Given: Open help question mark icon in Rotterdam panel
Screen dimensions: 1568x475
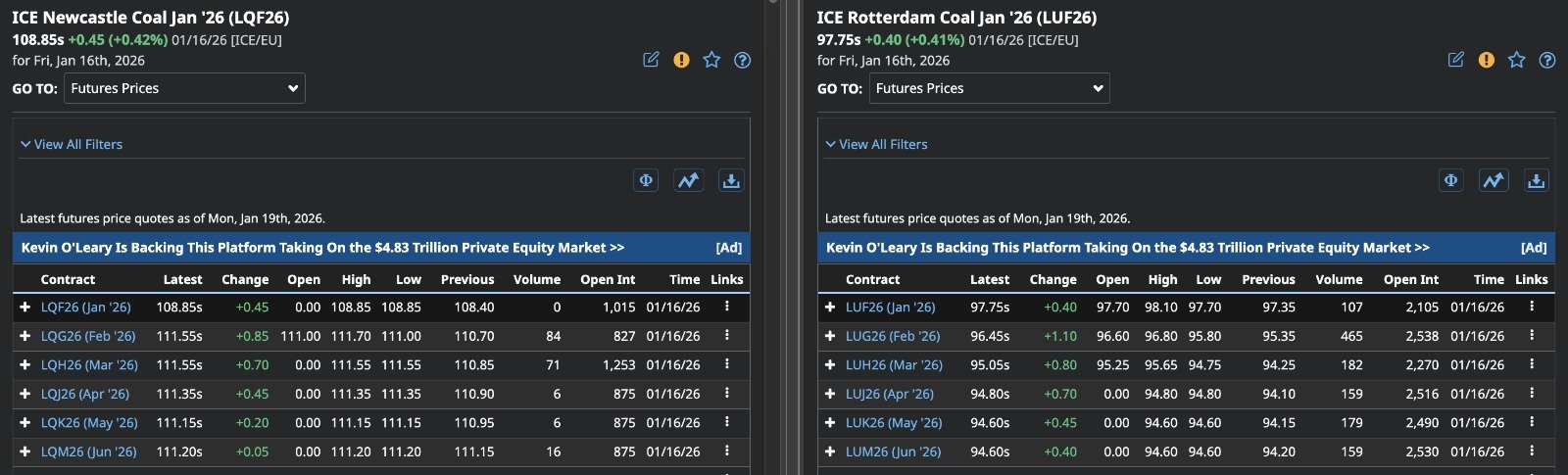Looking at the screenshot, I should 1546,60.
